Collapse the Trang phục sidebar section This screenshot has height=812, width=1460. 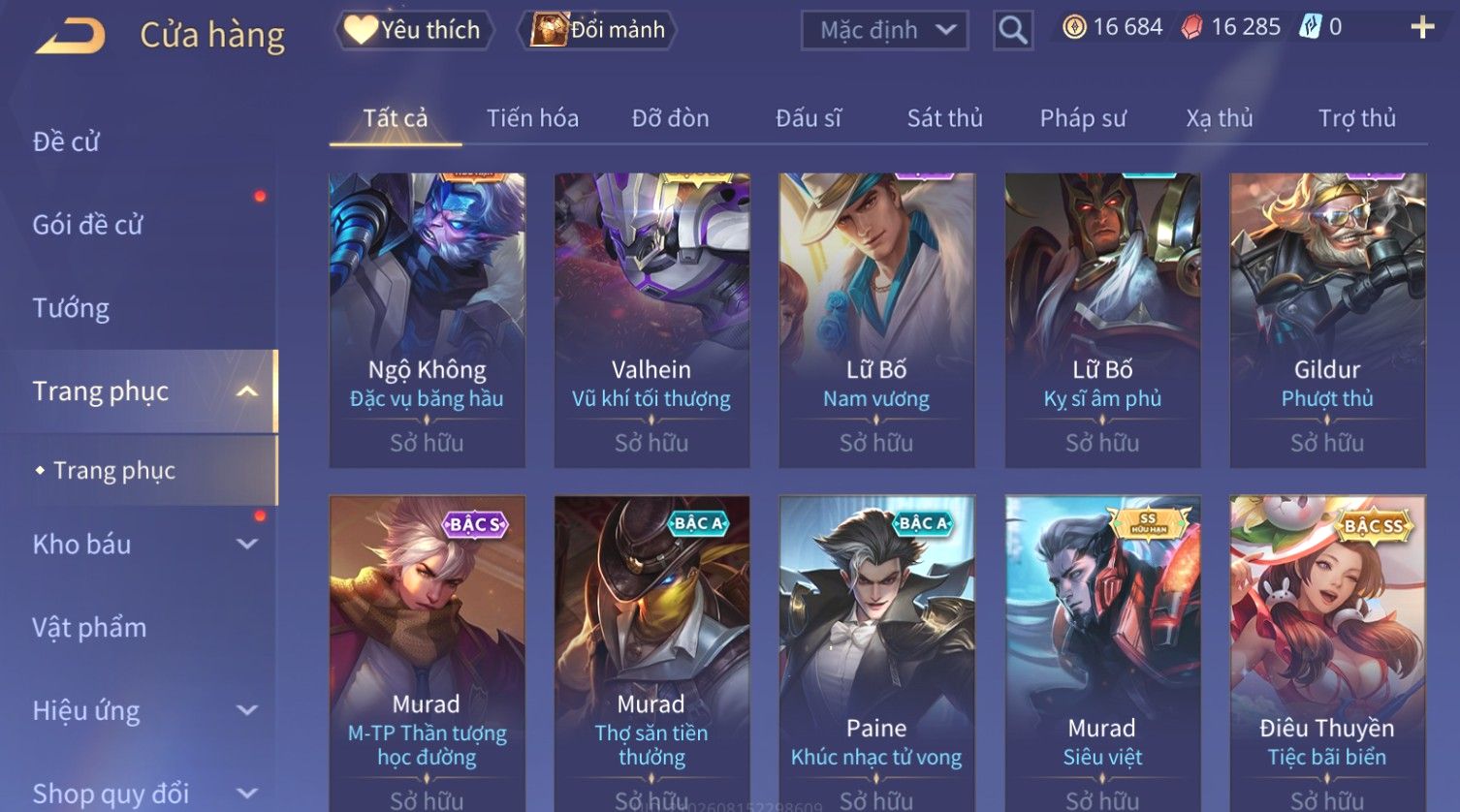coord(247,391)
